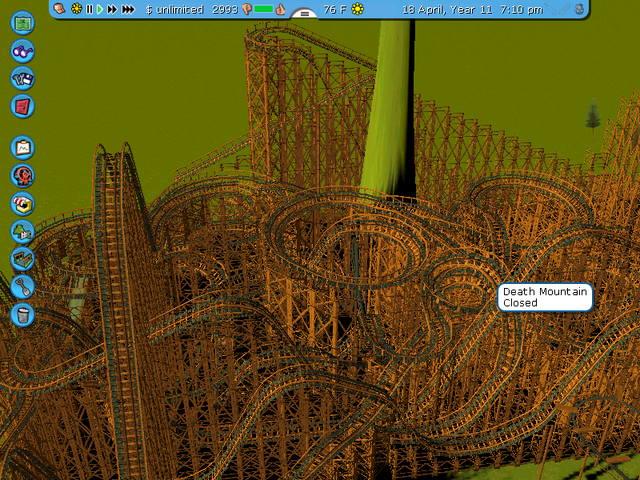Open the shops and stalls menu
Image resolution: width=640 pixels, height=480 pixels.
point(22,203)
